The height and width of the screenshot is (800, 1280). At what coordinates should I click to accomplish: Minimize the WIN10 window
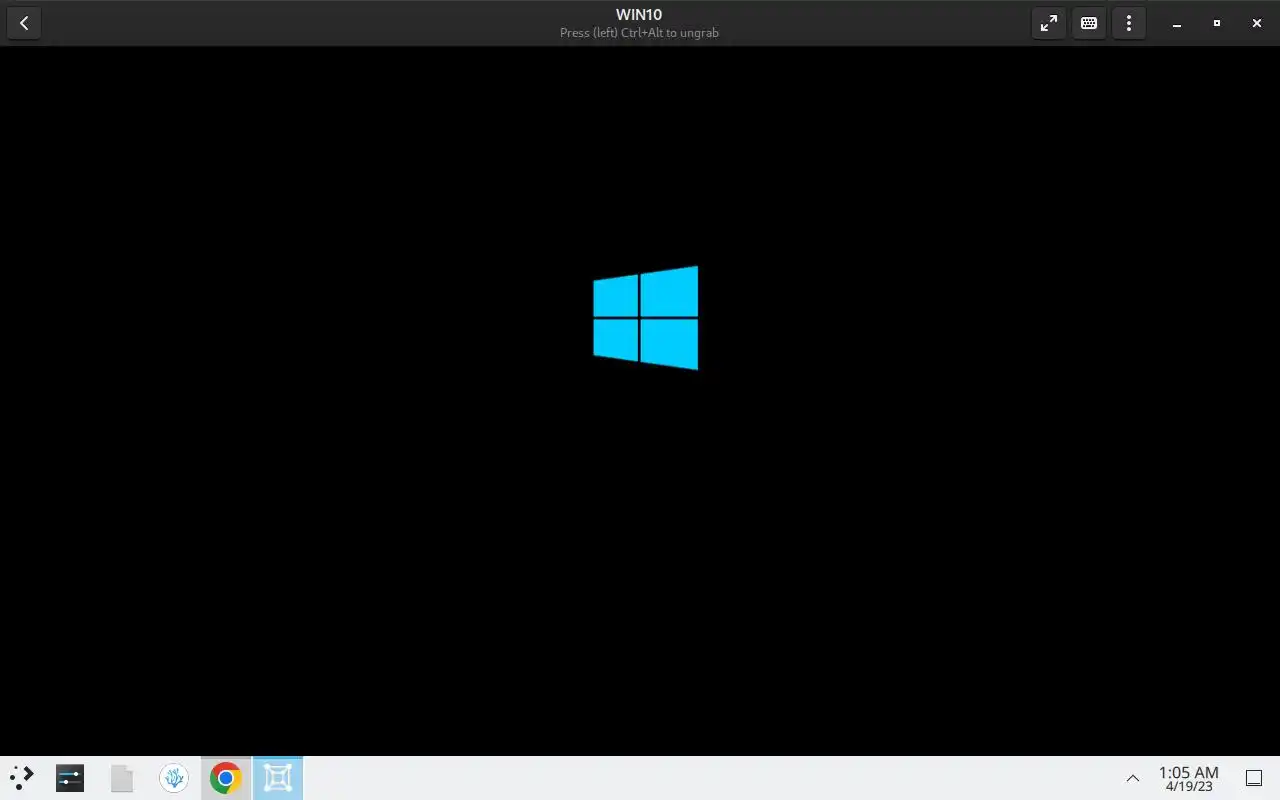point(1177,23)
